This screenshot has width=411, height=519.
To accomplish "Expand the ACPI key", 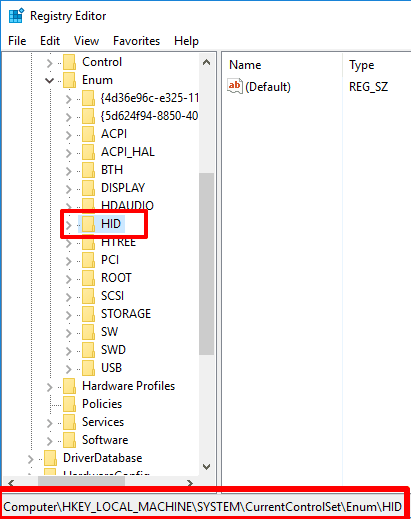I will (x=69, y=134).
